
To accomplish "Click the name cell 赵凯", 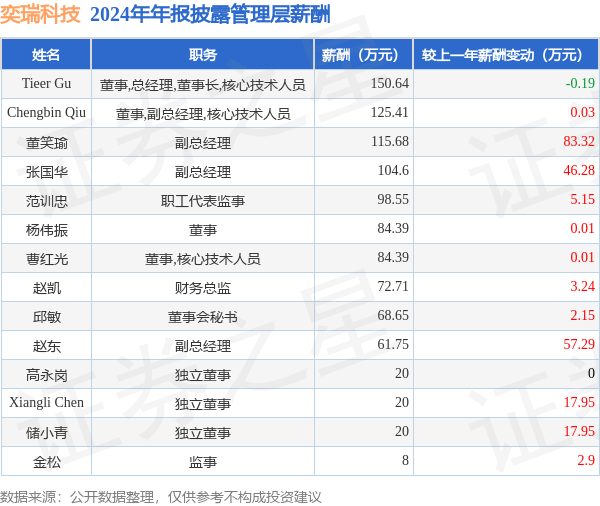I will pyautogui.click(x=46, y=287).
